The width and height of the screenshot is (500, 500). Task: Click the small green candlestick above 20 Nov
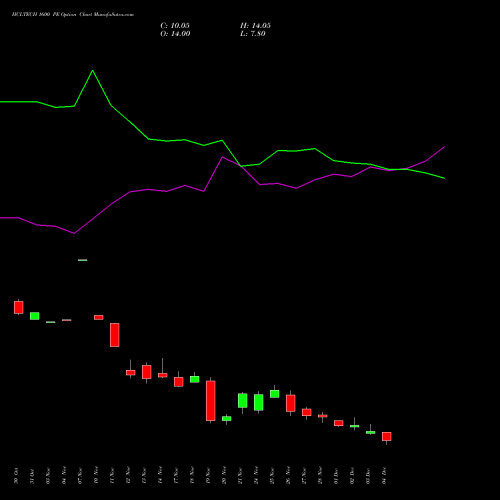[x=227, y=419]
